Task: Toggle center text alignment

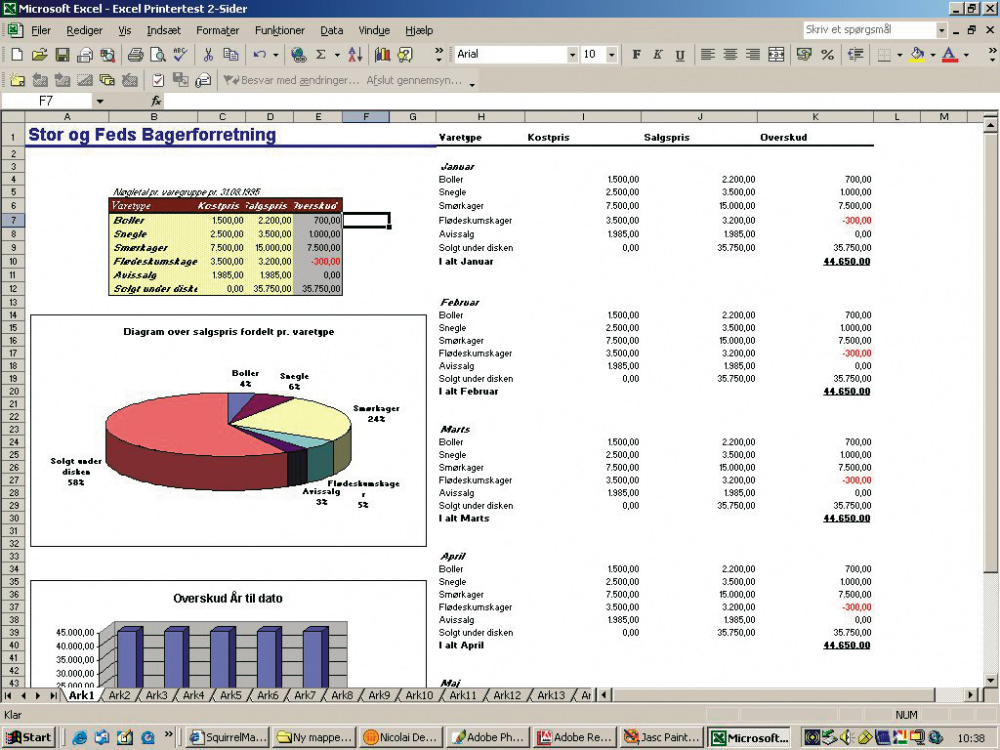Action: [730, 55]
